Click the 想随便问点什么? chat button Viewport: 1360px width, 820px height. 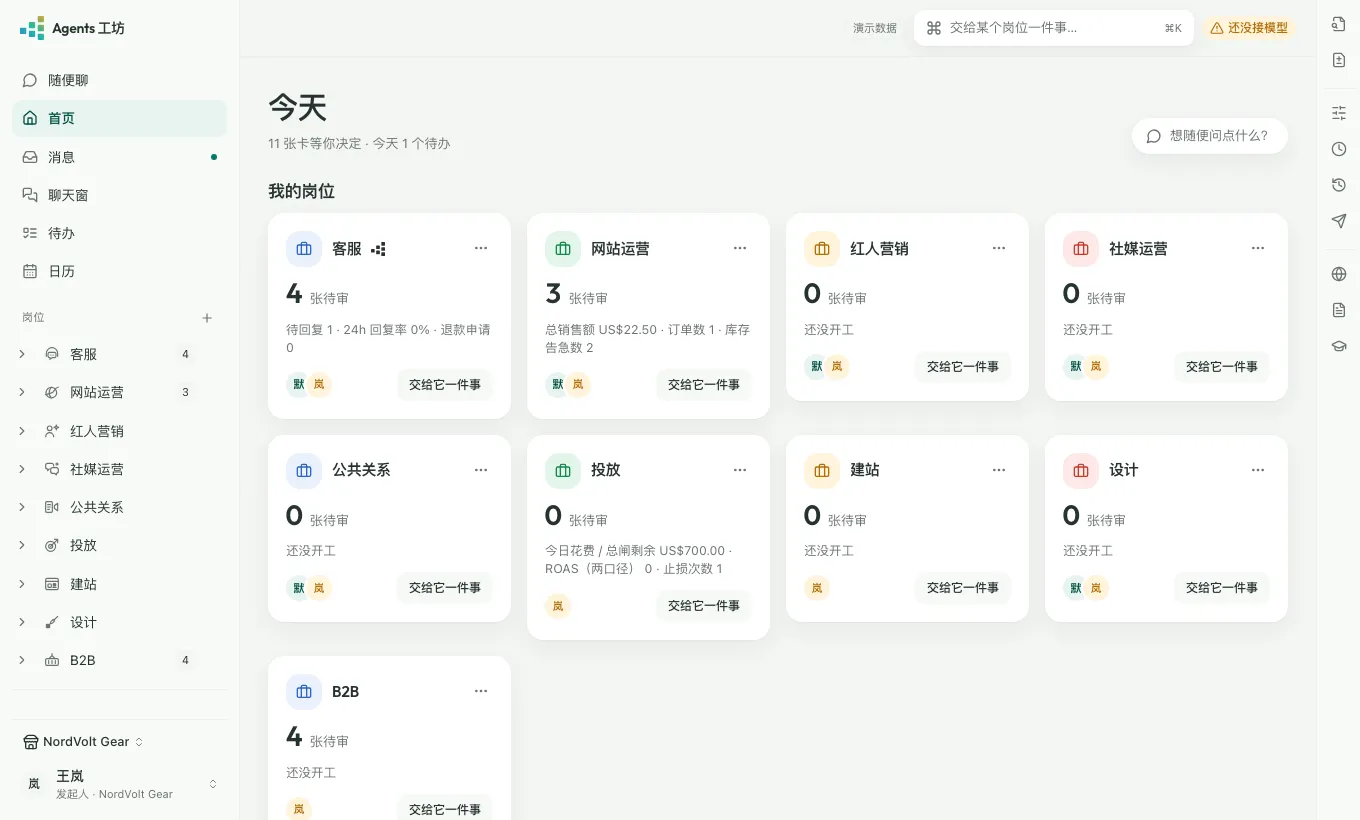[1210, 136]
